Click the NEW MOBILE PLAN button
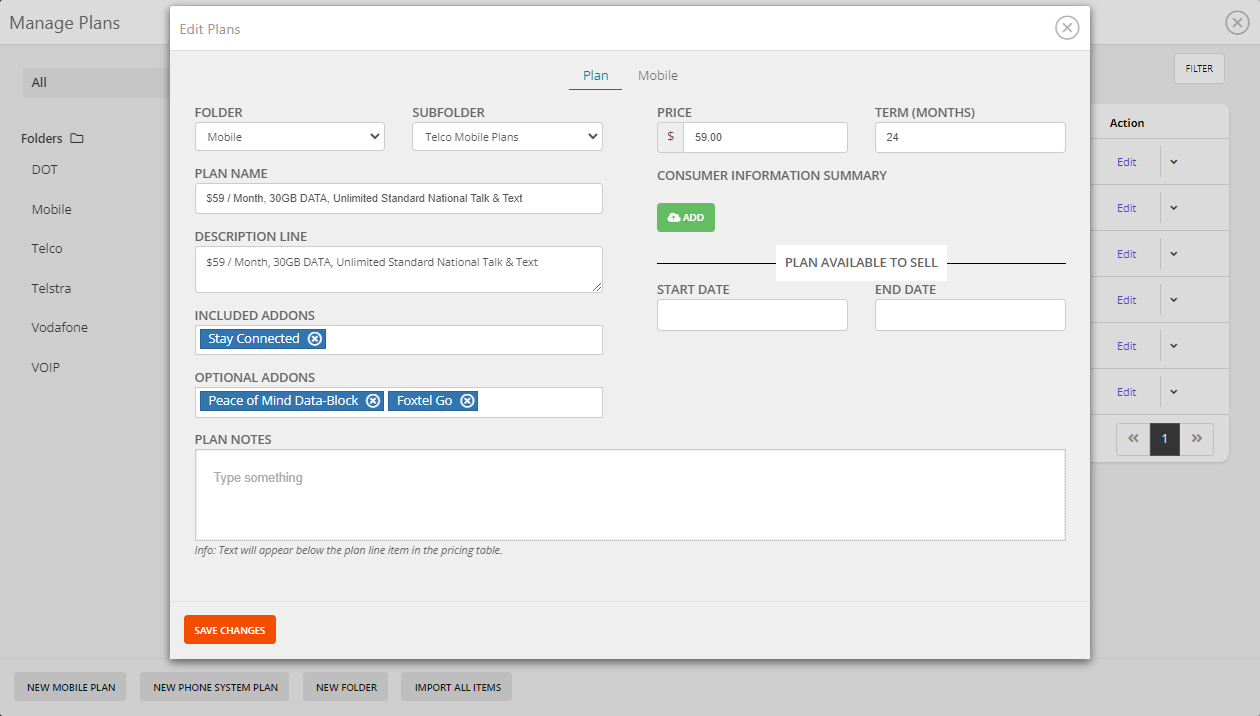The width and height of the screenshot is (1260, 716). pos(69,687)
